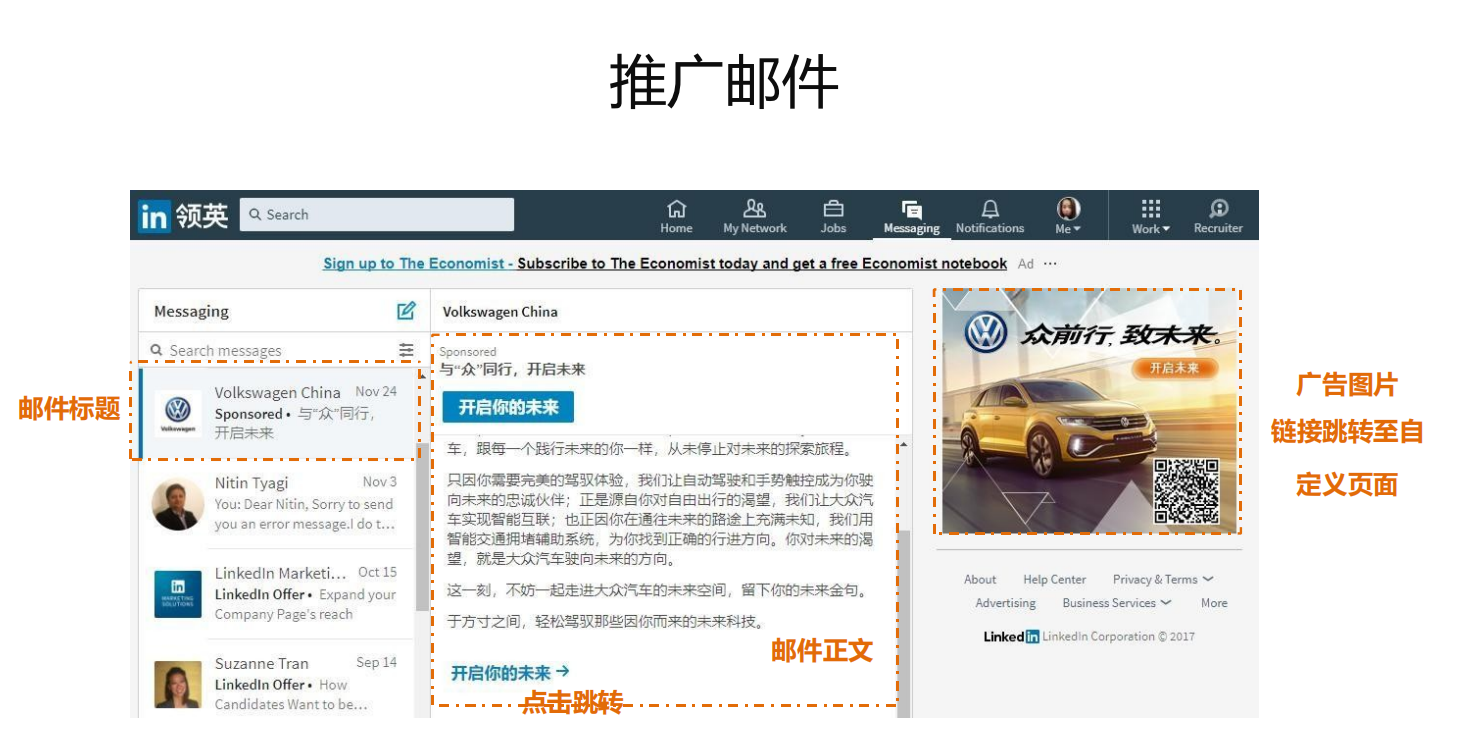Open message filter settings icon

pyautogui.click(x=406, y=350)
